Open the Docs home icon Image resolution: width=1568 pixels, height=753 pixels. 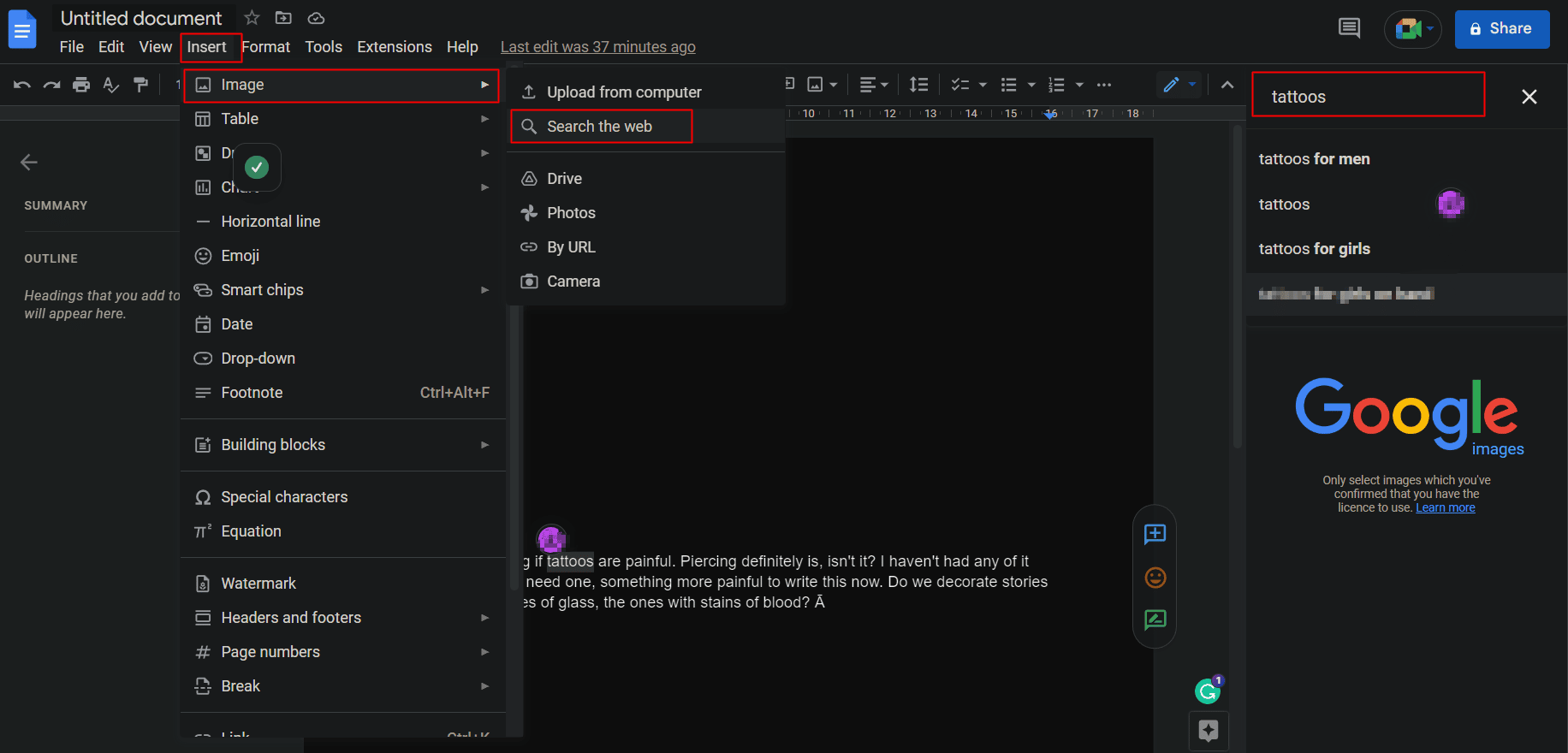pyautogui.click(x=22, y=30)
